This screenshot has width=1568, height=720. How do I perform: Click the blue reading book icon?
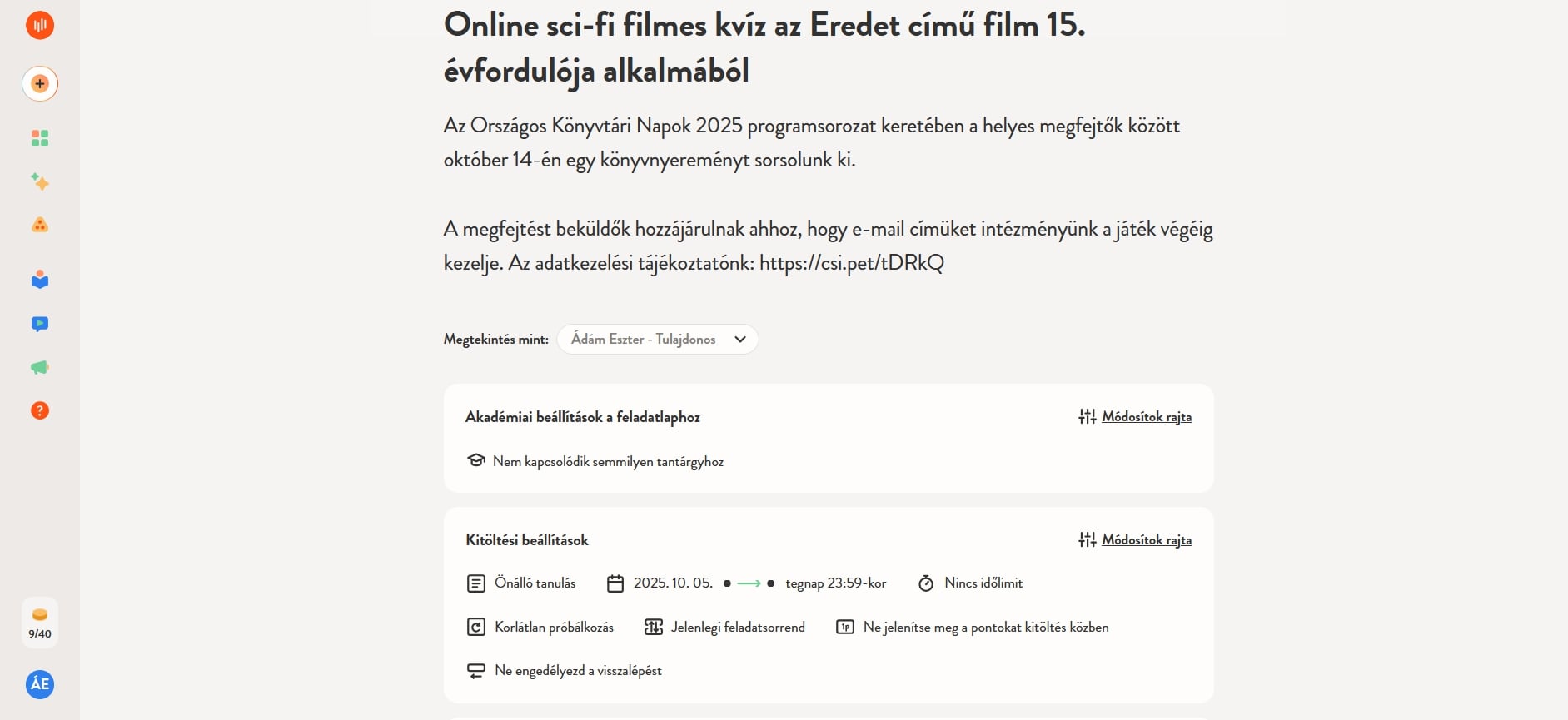point(39,281)
